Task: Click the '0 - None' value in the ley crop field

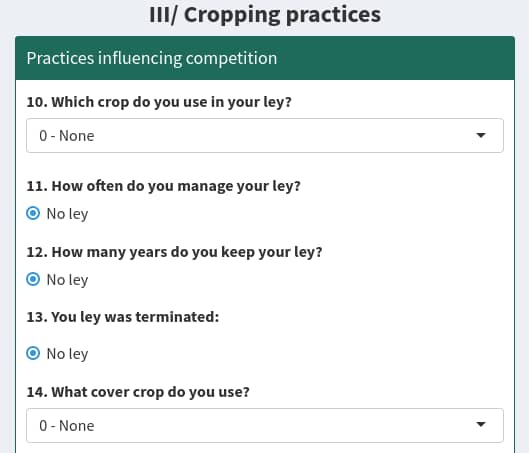Action: pos(67,136)
